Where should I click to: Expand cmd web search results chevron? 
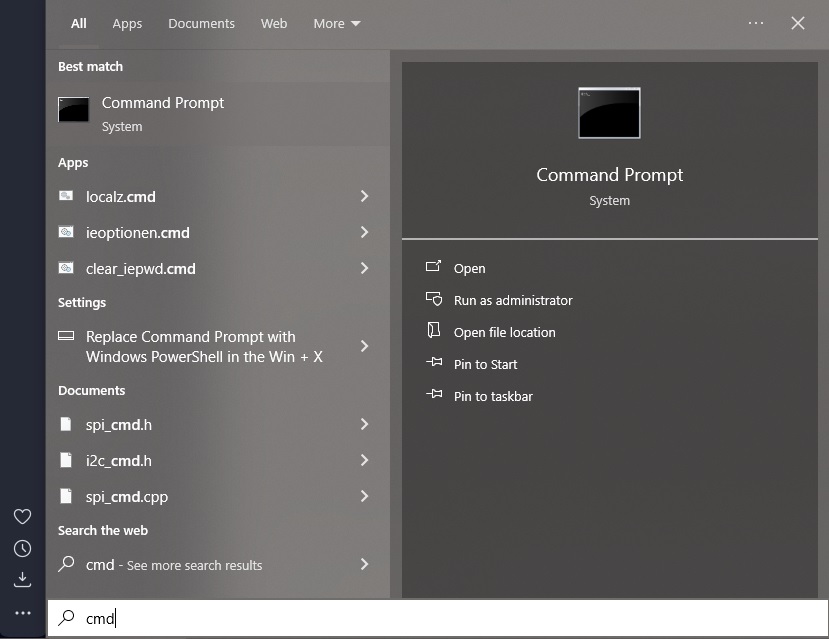point(364,564)
